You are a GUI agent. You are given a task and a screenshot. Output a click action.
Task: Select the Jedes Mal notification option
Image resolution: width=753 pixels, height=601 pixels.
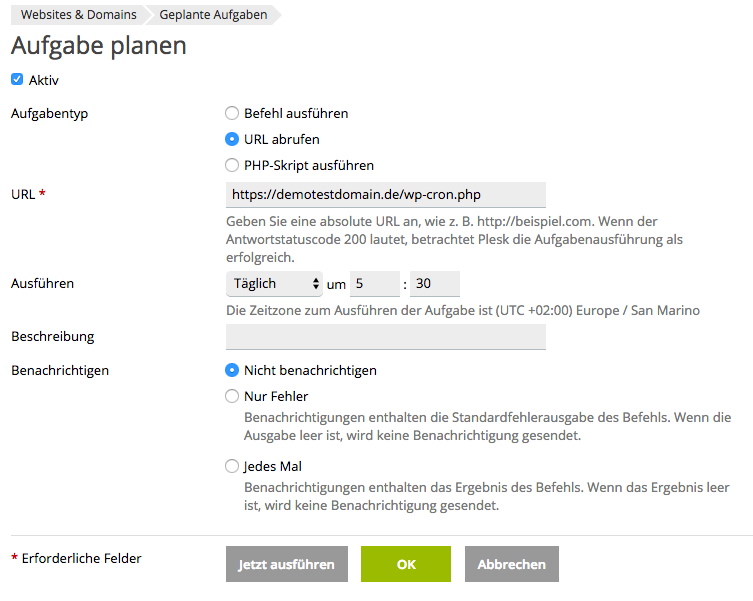coord(232,466)
